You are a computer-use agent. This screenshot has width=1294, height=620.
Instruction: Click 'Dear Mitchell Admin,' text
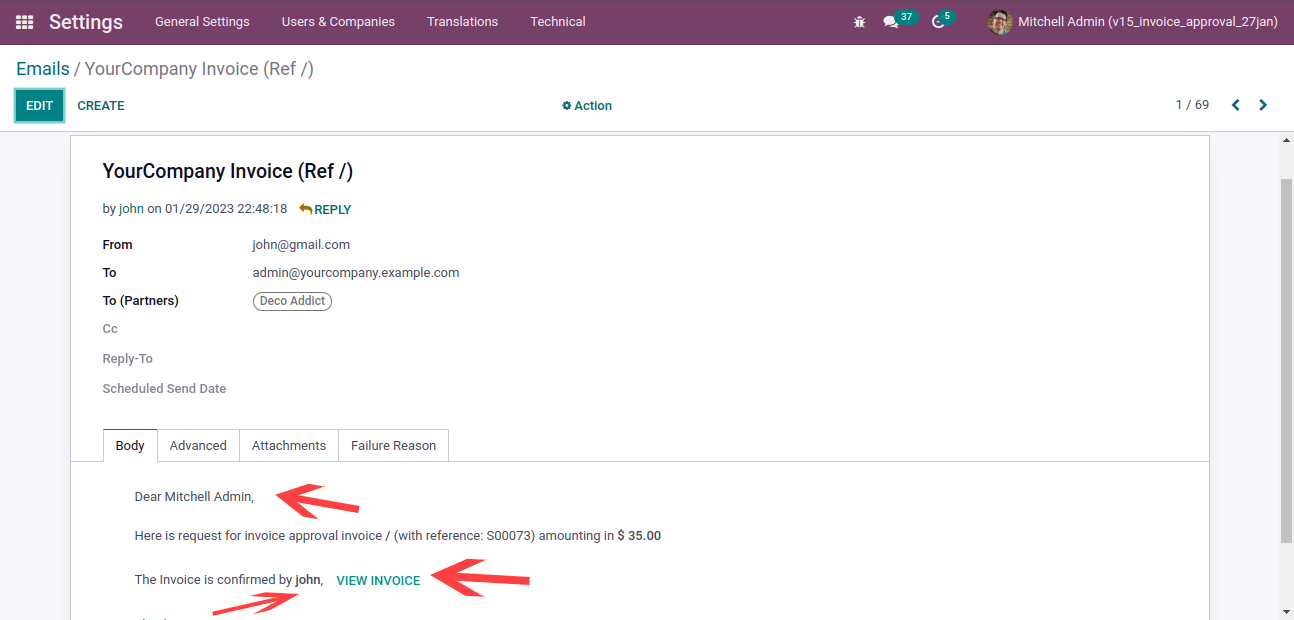pyautogui.click(x=194, y=496)
